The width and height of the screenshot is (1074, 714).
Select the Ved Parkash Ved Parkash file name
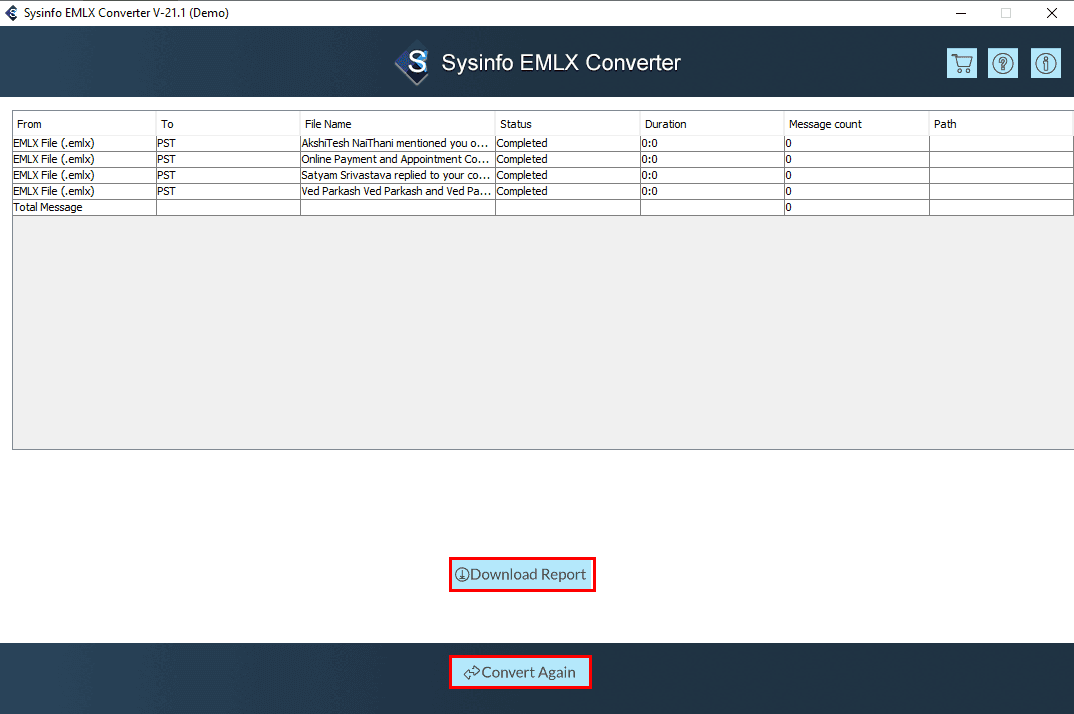[397, 191]
